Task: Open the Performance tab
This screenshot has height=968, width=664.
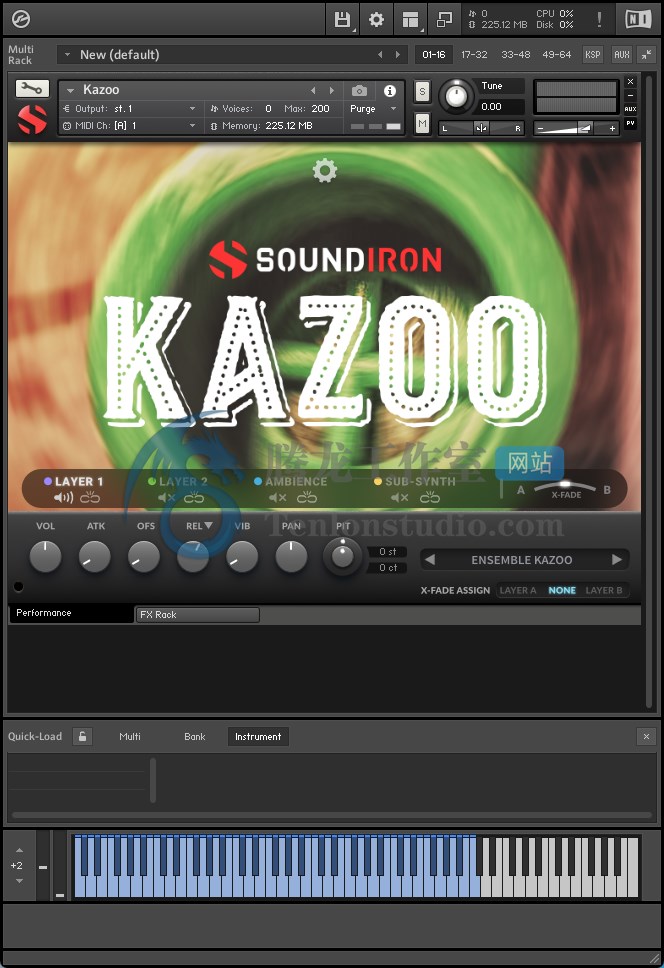Action: [x=71, y=613]
